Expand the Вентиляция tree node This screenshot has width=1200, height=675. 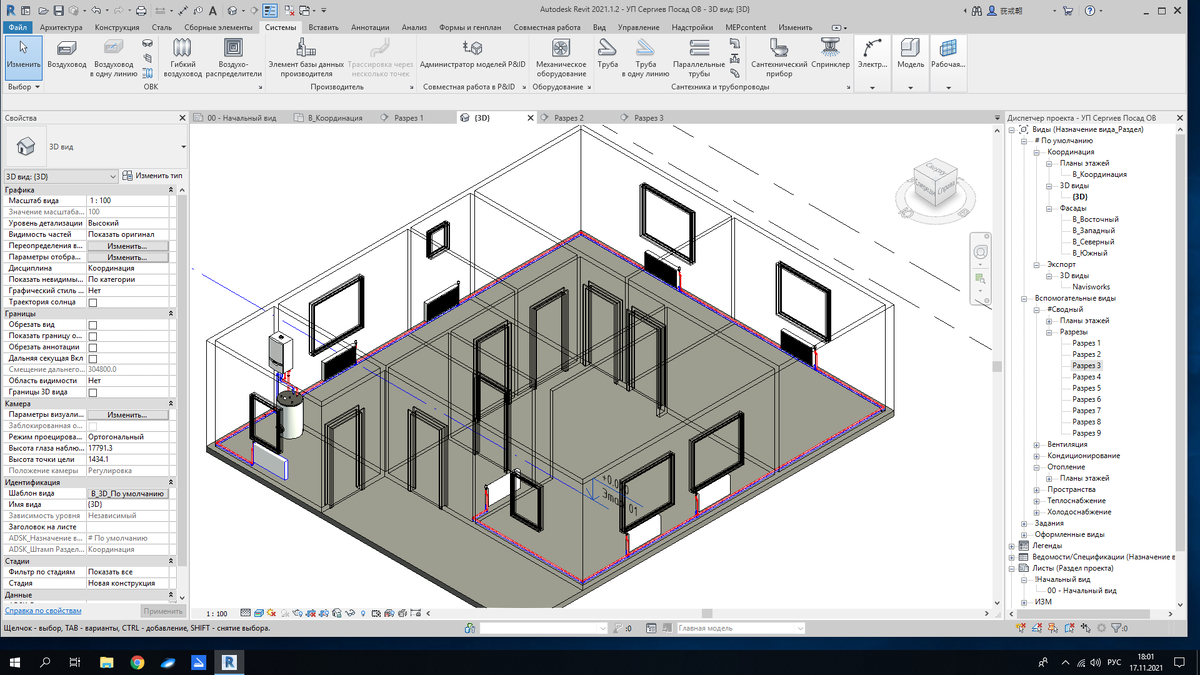[x=1037, y=444]
